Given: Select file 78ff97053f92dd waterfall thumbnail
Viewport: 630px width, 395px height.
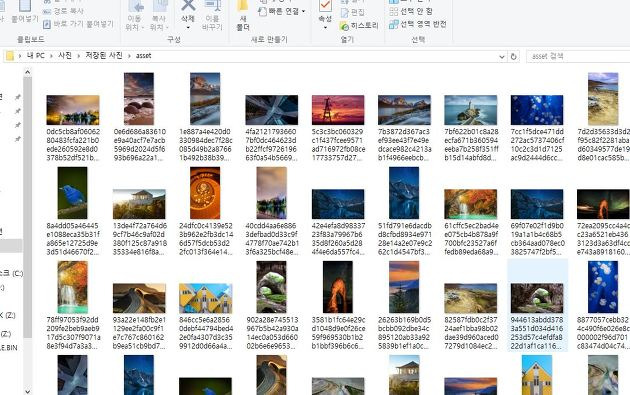Looking at the screenshot, I should coord(72,287).
